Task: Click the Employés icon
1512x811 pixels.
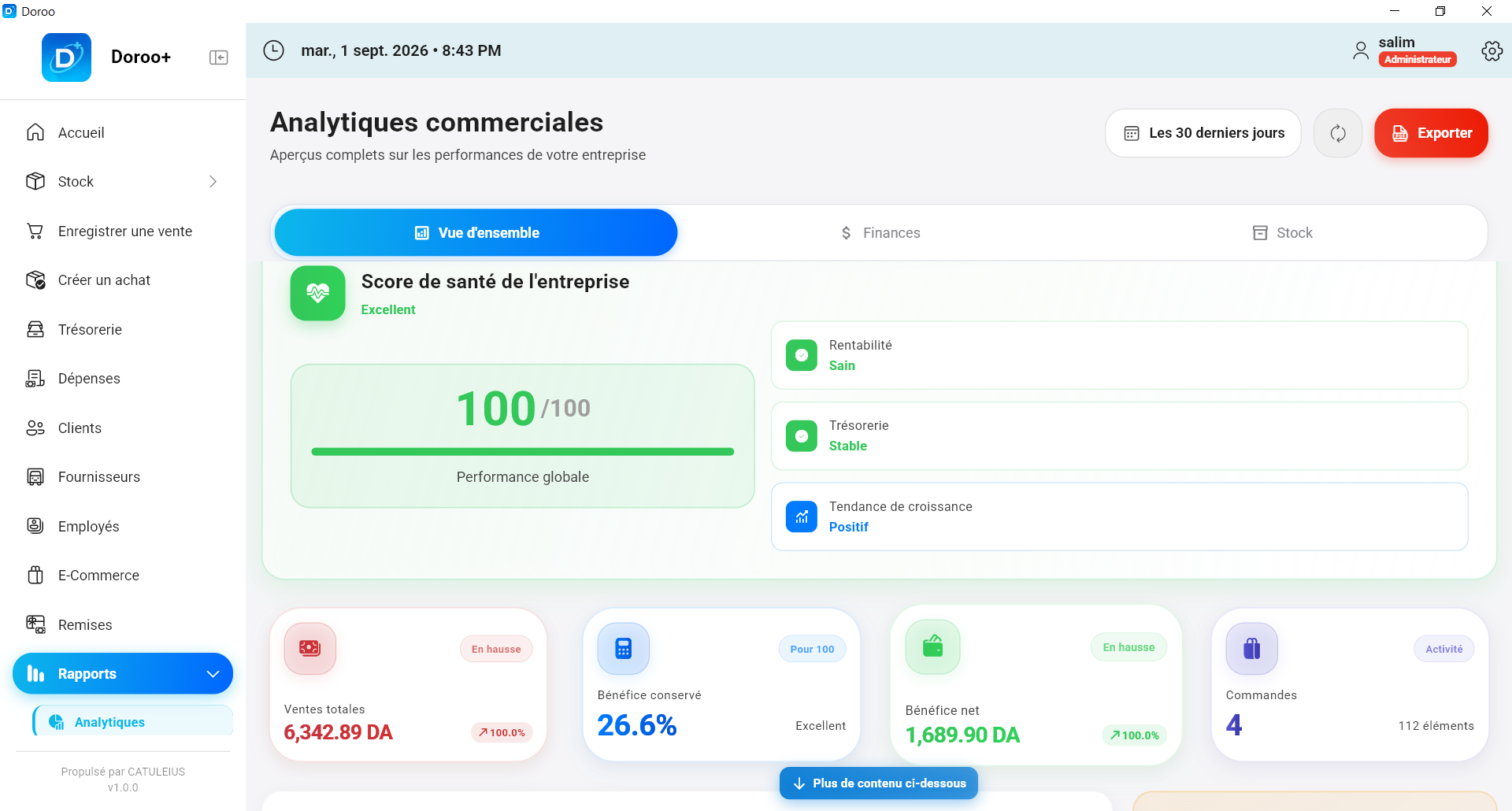Action: pyautogui.click(x=35, y=526)
